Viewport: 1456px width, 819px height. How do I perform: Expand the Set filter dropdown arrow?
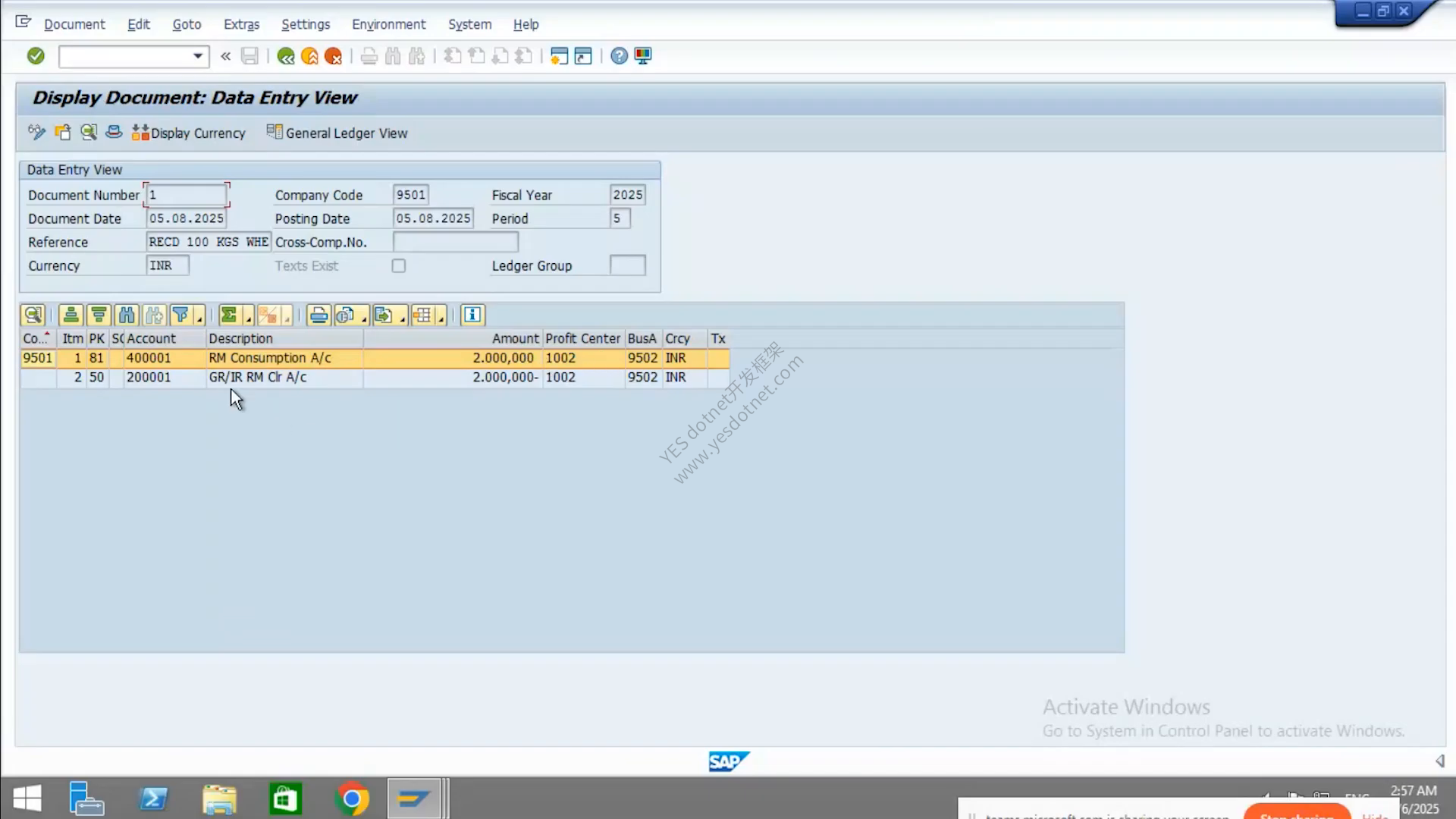199,315
